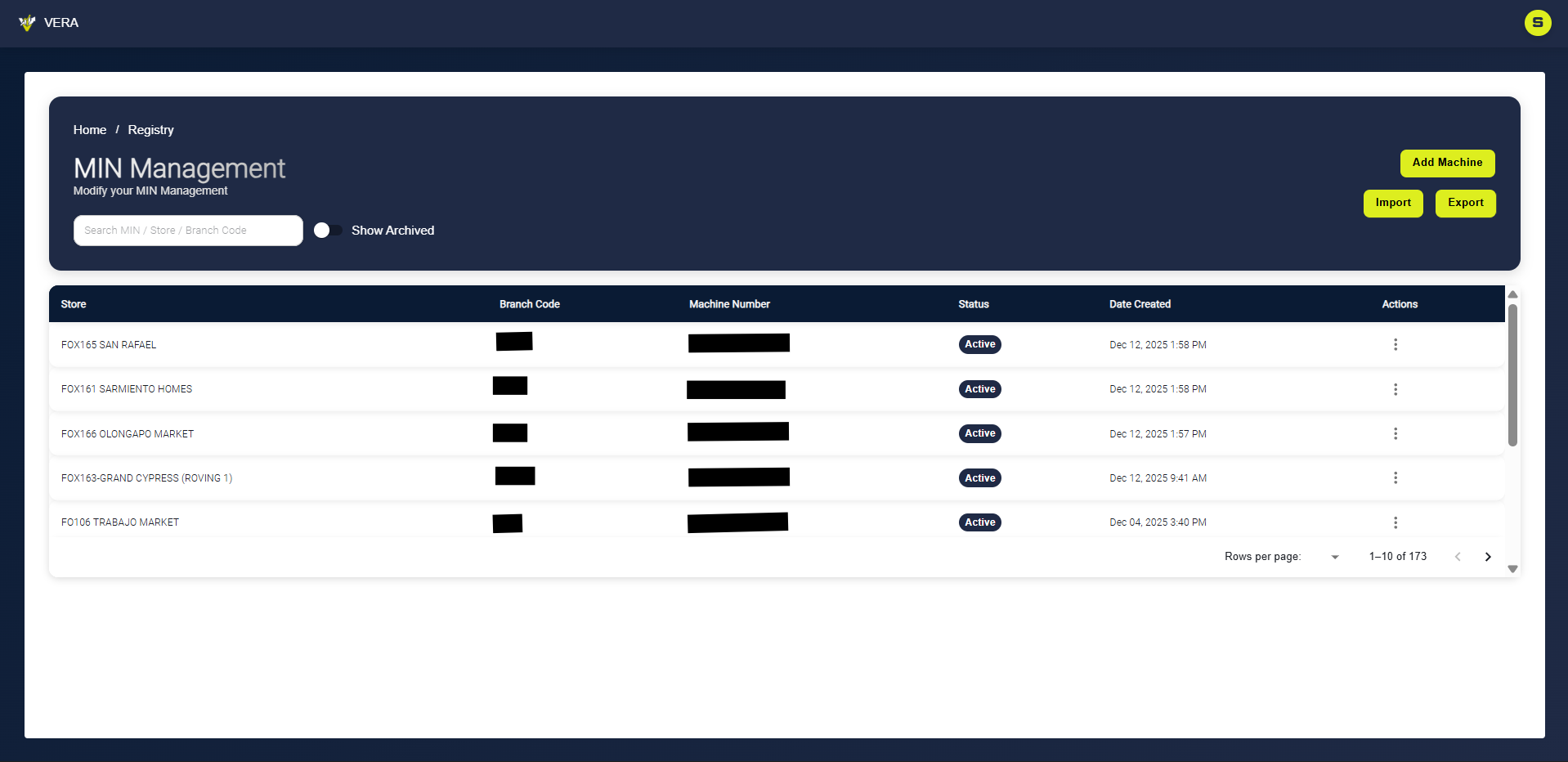Open actions menu for FO106 TRABAJO MARKET
The image size is (1568, 762).
pos(1396,522)
